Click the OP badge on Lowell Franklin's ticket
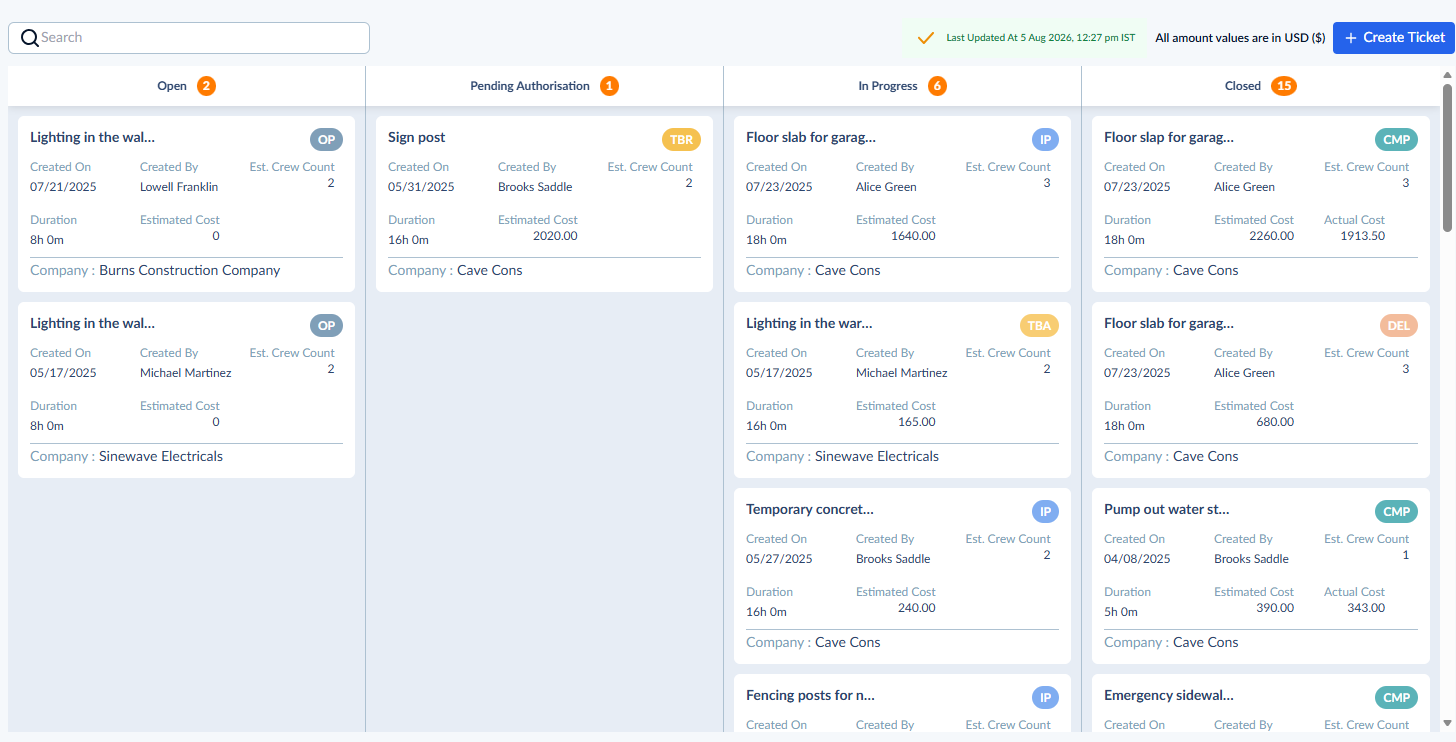1456x742 pixels. click(326, 140)
